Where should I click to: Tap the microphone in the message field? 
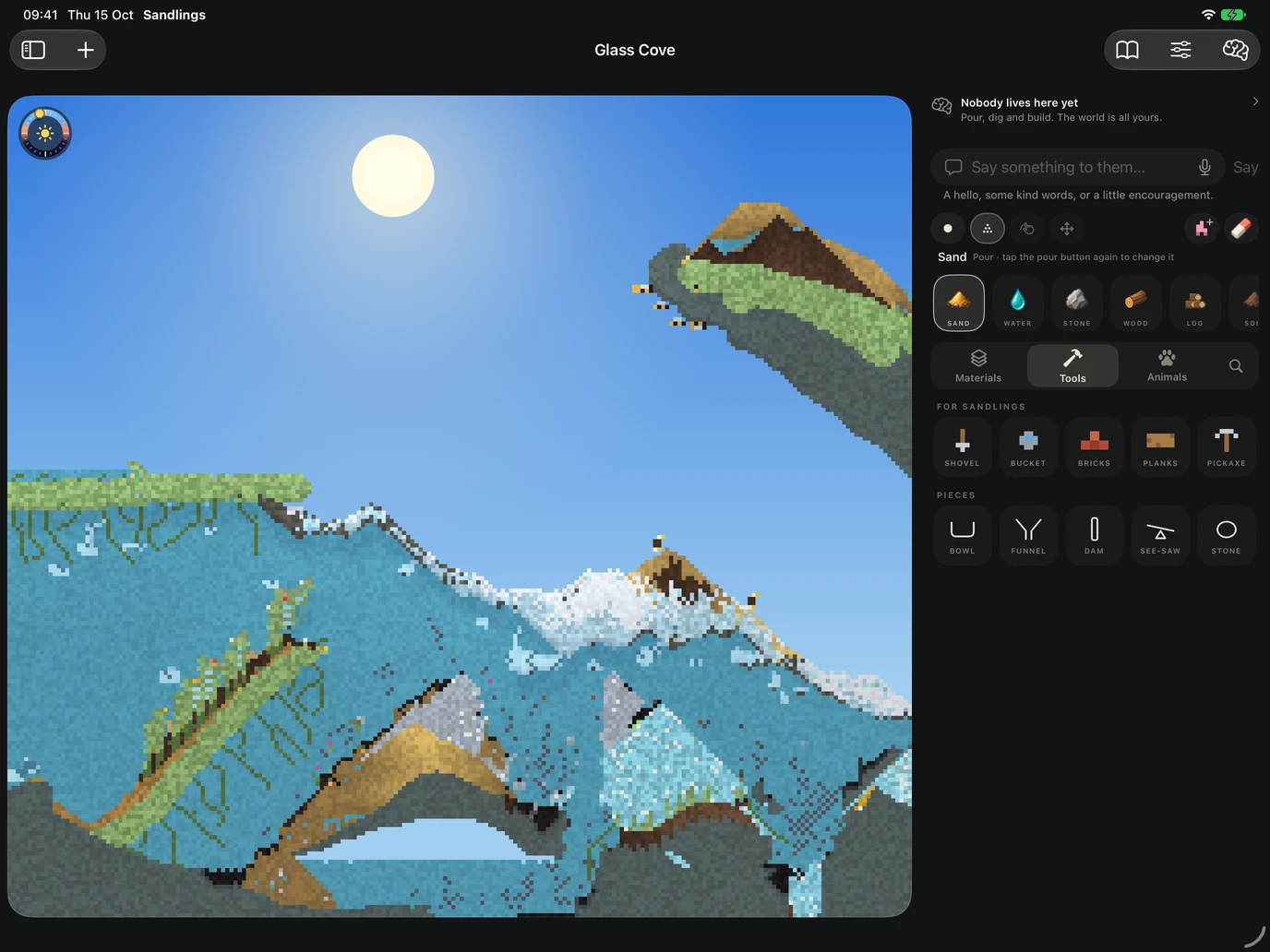pyautogui.click(x=1204, y=167)
